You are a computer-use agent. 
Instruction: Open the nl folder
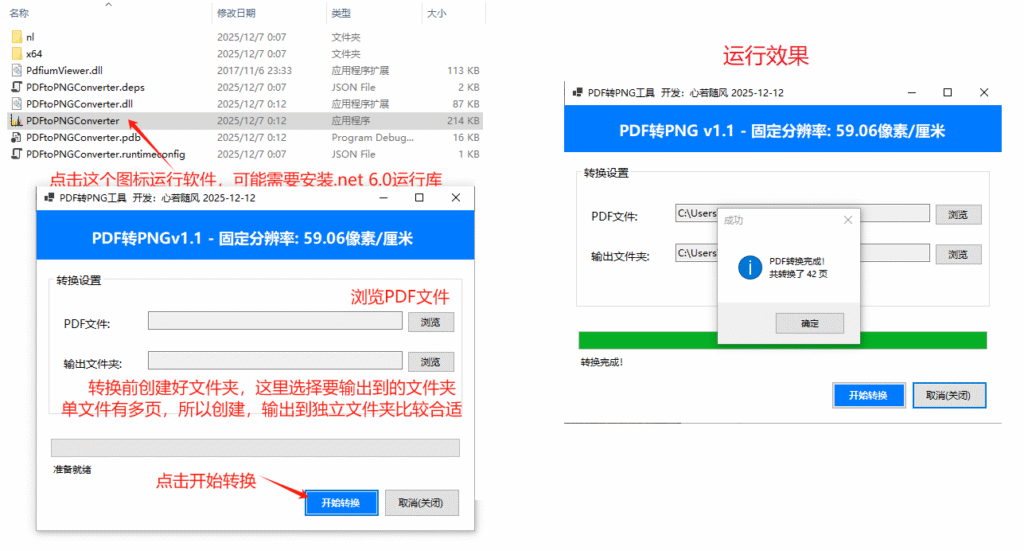tap(30, 37)
